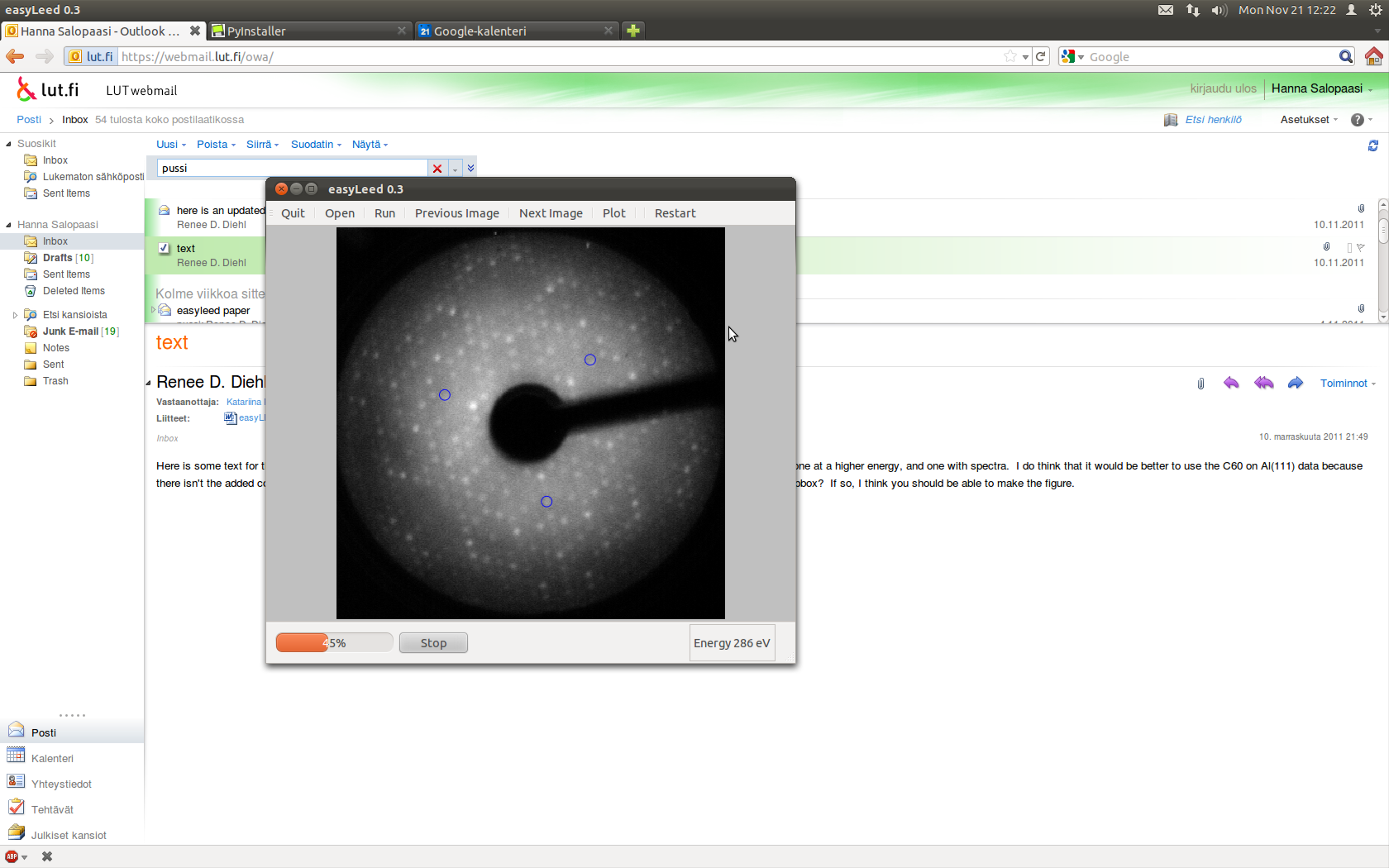Collapse the Suosikit favorites group
Image resolution: width=1389 pixels, height=868 pixels.
tap(9, 144)
